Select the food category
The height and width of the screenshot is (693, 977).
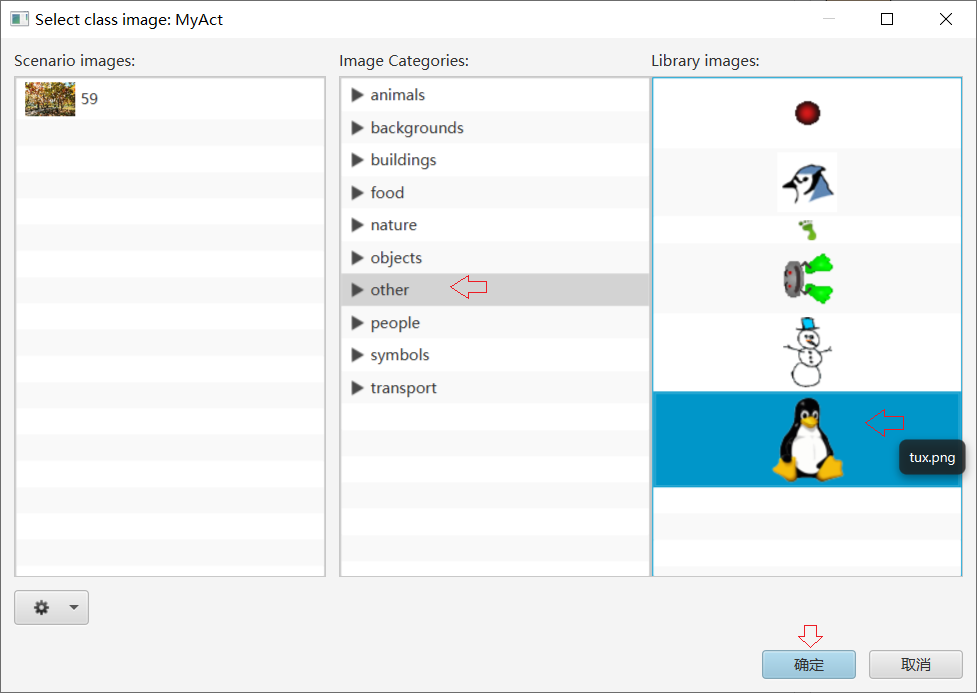click(387, 193)
